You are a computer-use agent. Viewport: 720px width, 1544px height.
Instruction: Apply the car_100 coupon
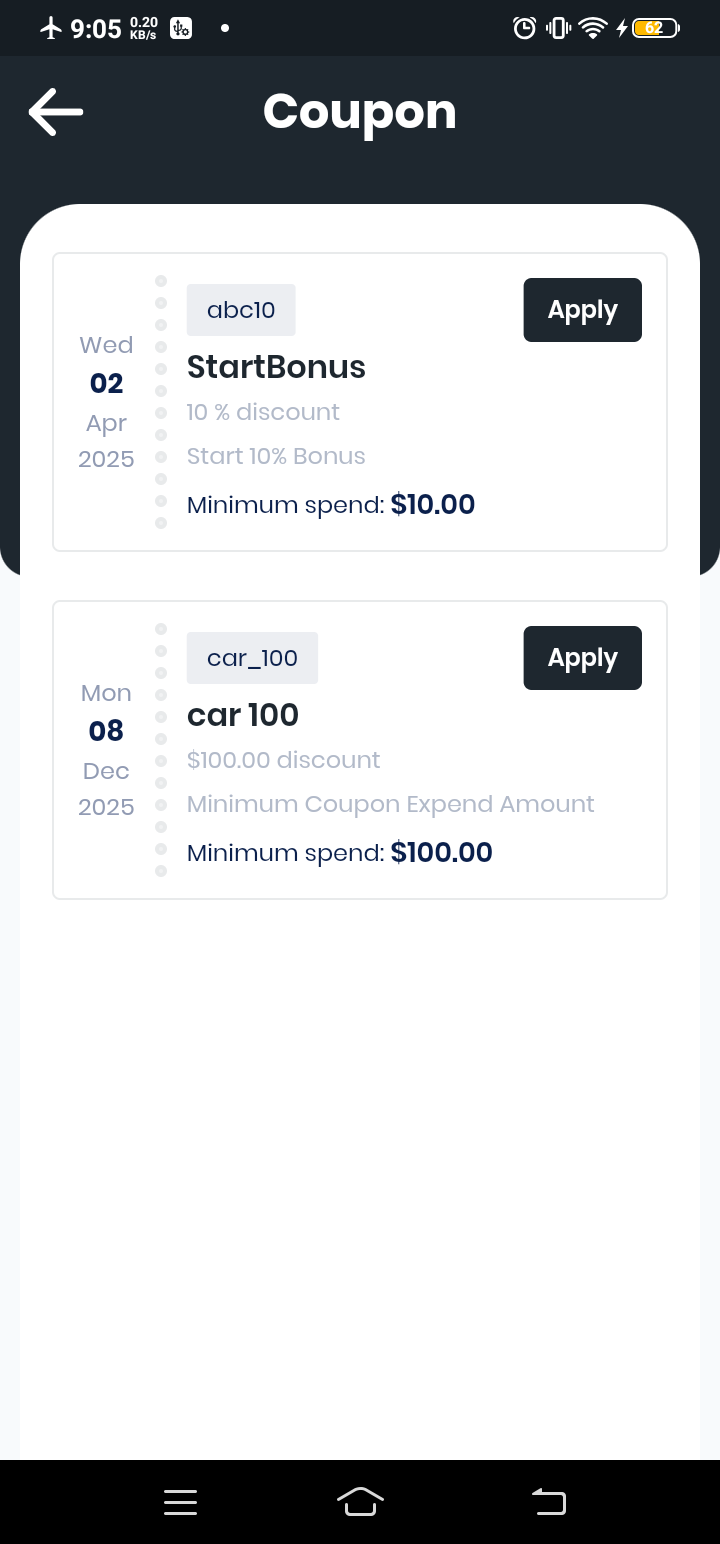point(583,658)
